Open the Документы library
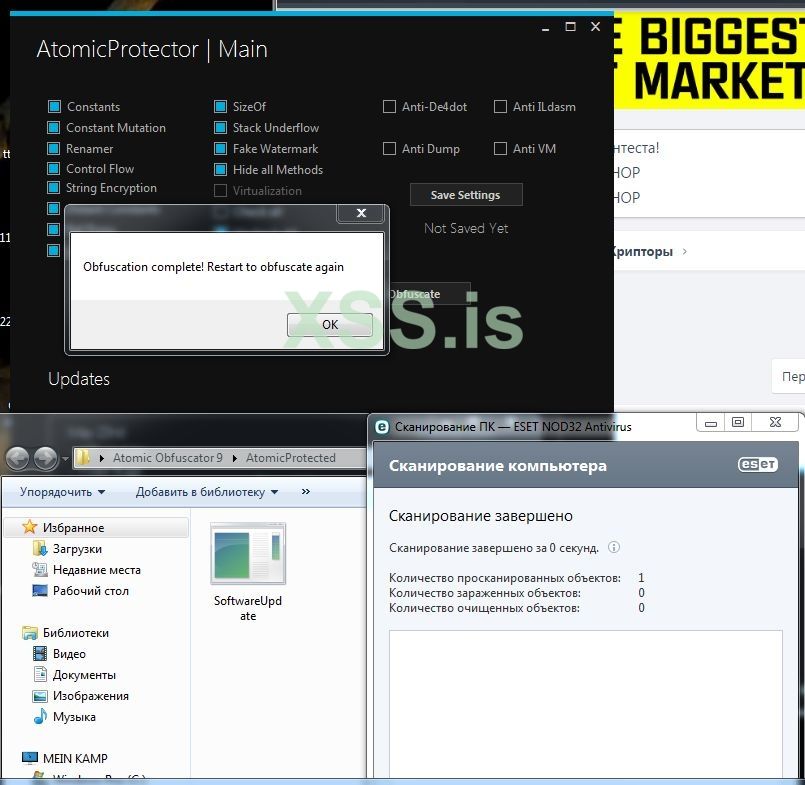The width and height of the screenshot is (805, 785). [x=84, y=675]
